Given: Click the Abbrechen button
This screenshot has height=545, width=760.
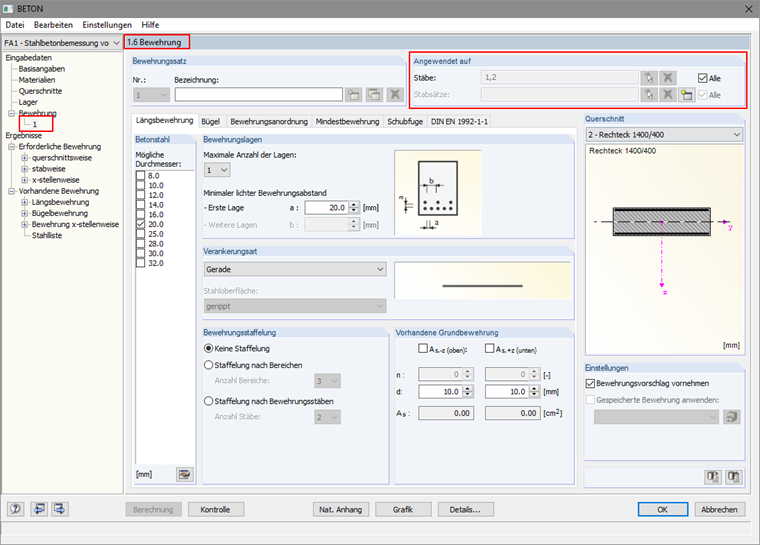Looking at the screenshot, I should (720, 509).
